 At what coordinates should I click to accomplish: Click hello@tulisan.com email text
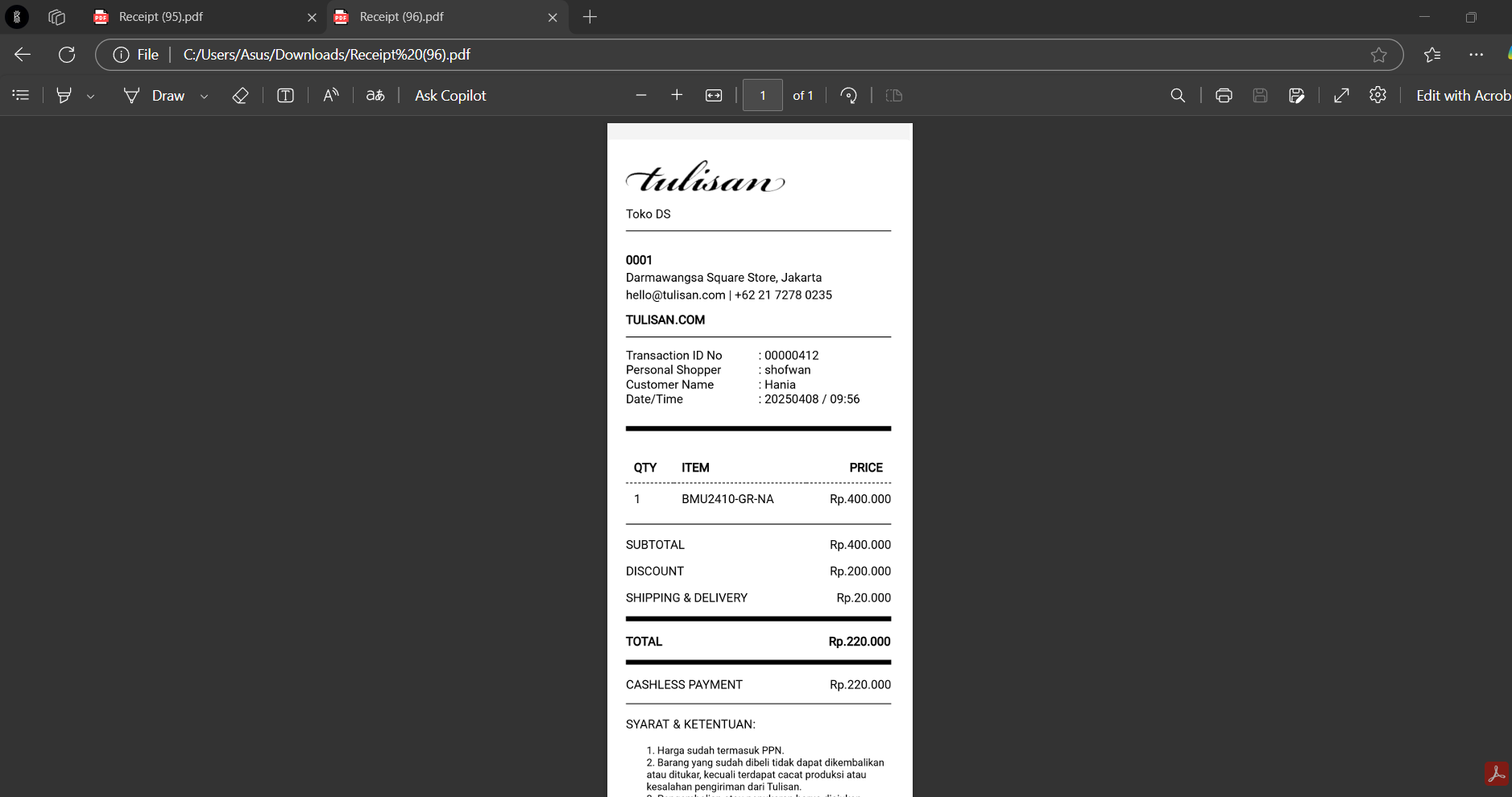[x=676, y=295]
